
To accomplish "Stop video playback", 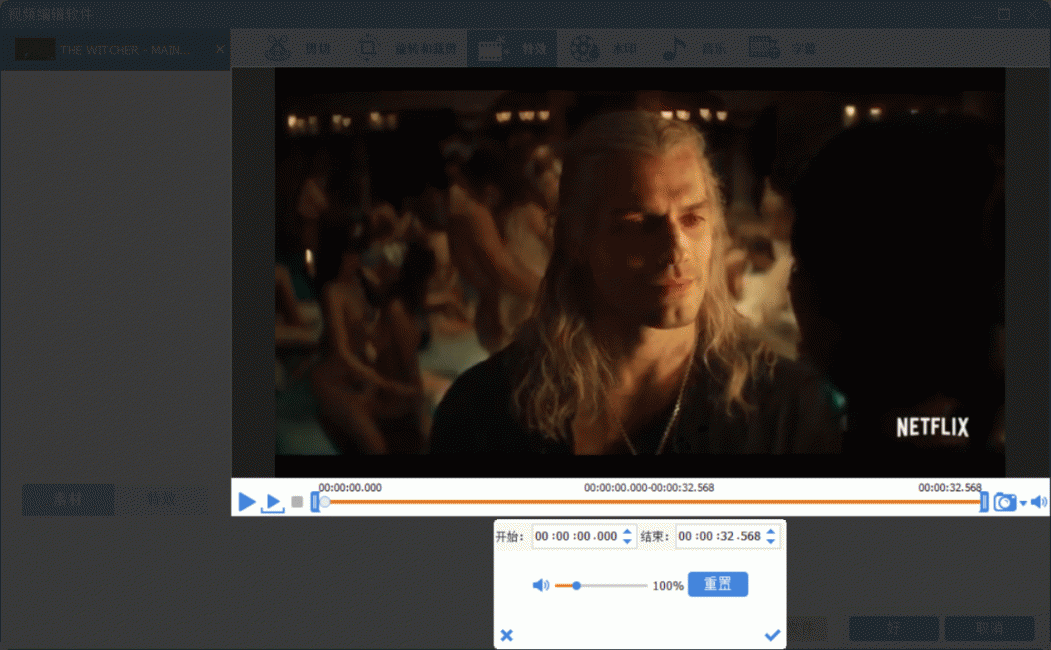I will point(297,502).
